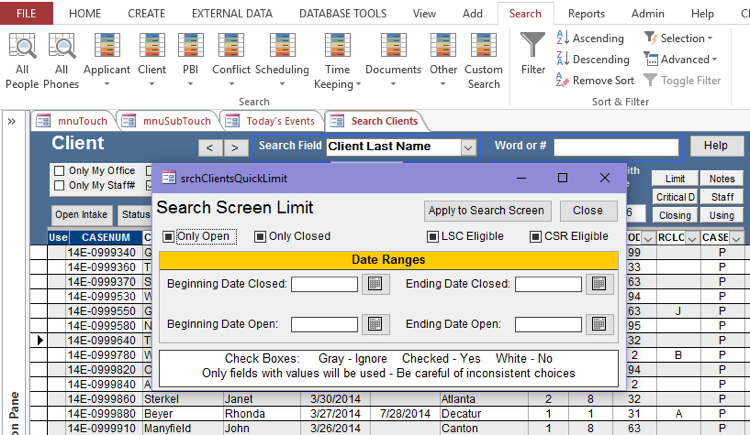
Task: Click Remove Sort in the ribbon
Action: pos(595,80)
